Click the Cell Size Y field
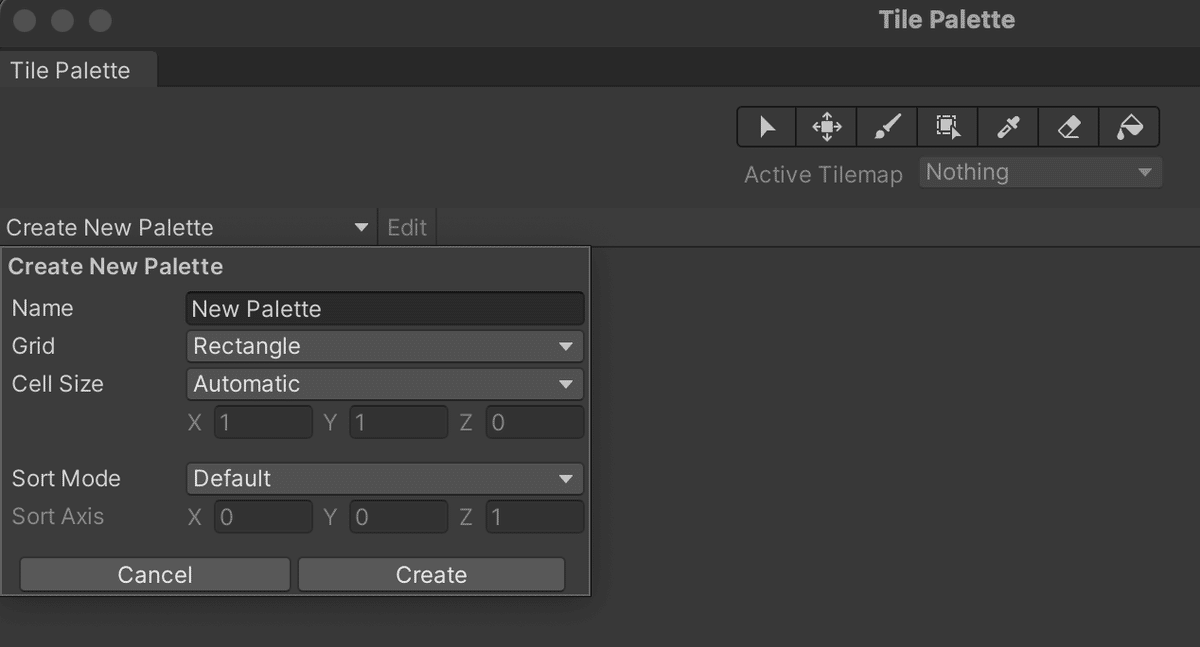This screenshot has height=647, width=1200. point(398,423)
